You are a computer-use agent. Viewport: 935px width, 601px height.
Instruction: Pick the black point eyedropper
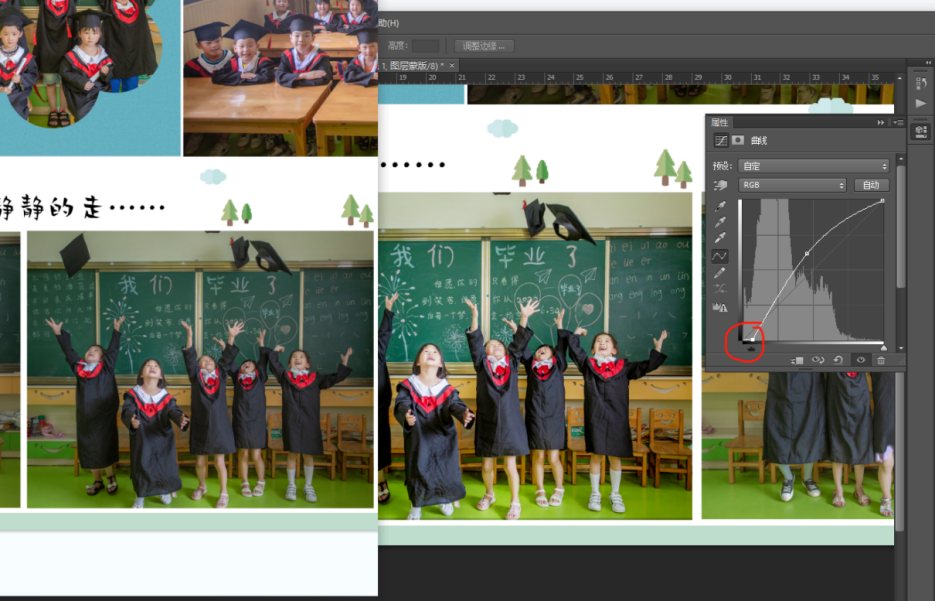point(720,206)
